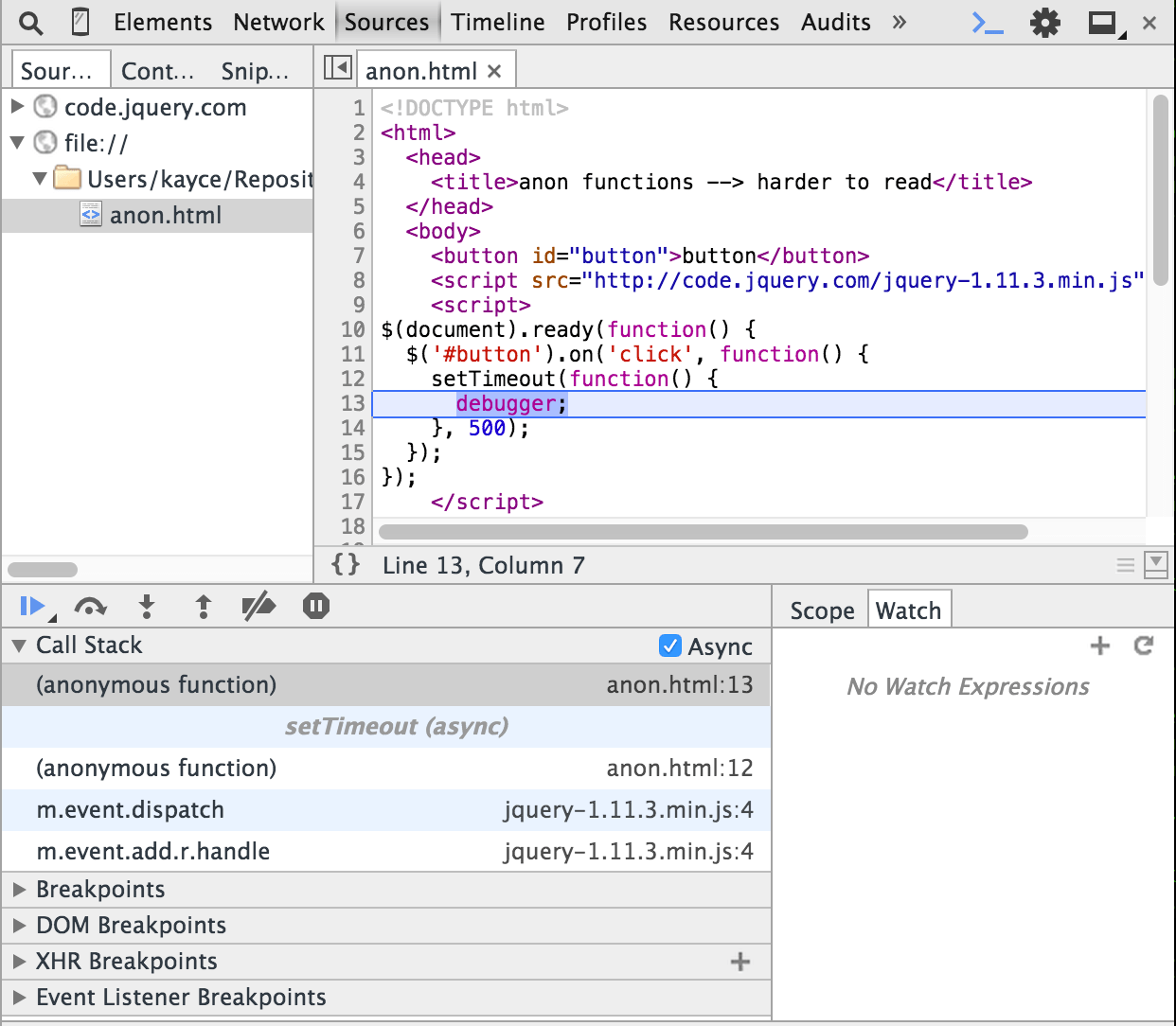This screenshot has height=1026, width=1176.
Task: Collapse the file:// tree node
Action: pos(17,143)
